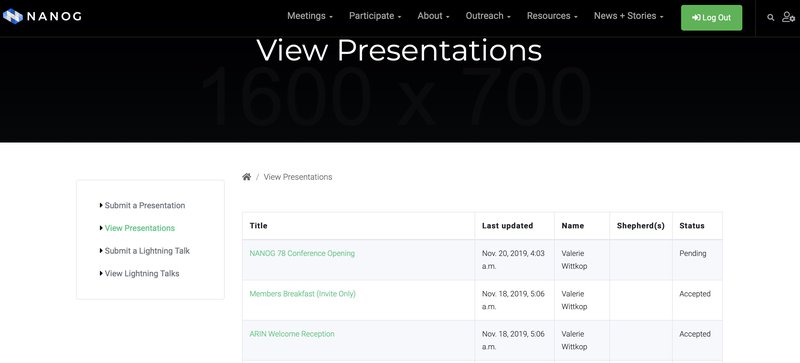Click the Nov. 20, 2019, 4:03 a.m. cell
This screenshot has width=800, height=363.
click(513, 260)
